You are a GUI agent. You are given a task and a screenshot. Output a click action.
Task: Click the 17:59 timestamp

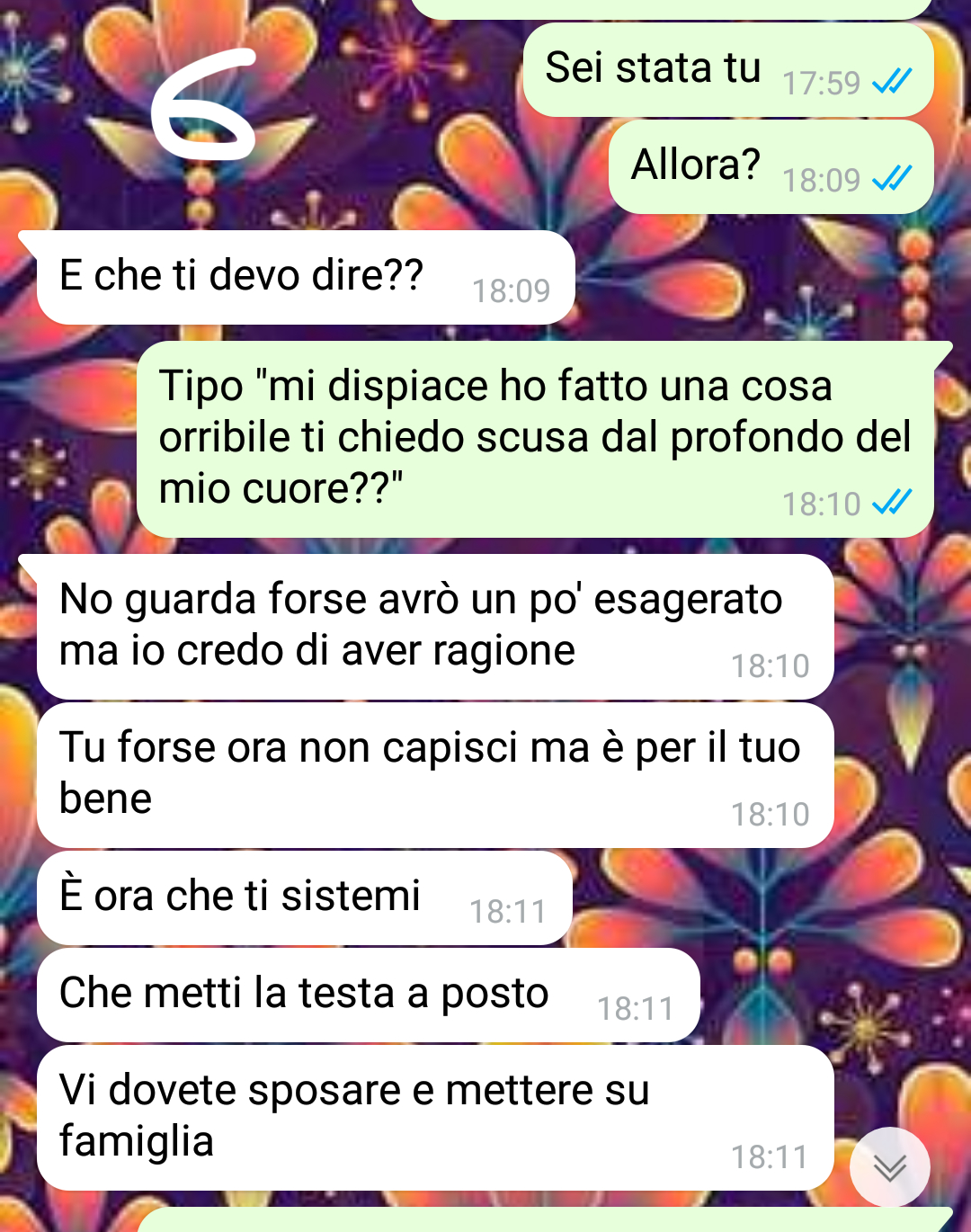(x=821, y=84)
